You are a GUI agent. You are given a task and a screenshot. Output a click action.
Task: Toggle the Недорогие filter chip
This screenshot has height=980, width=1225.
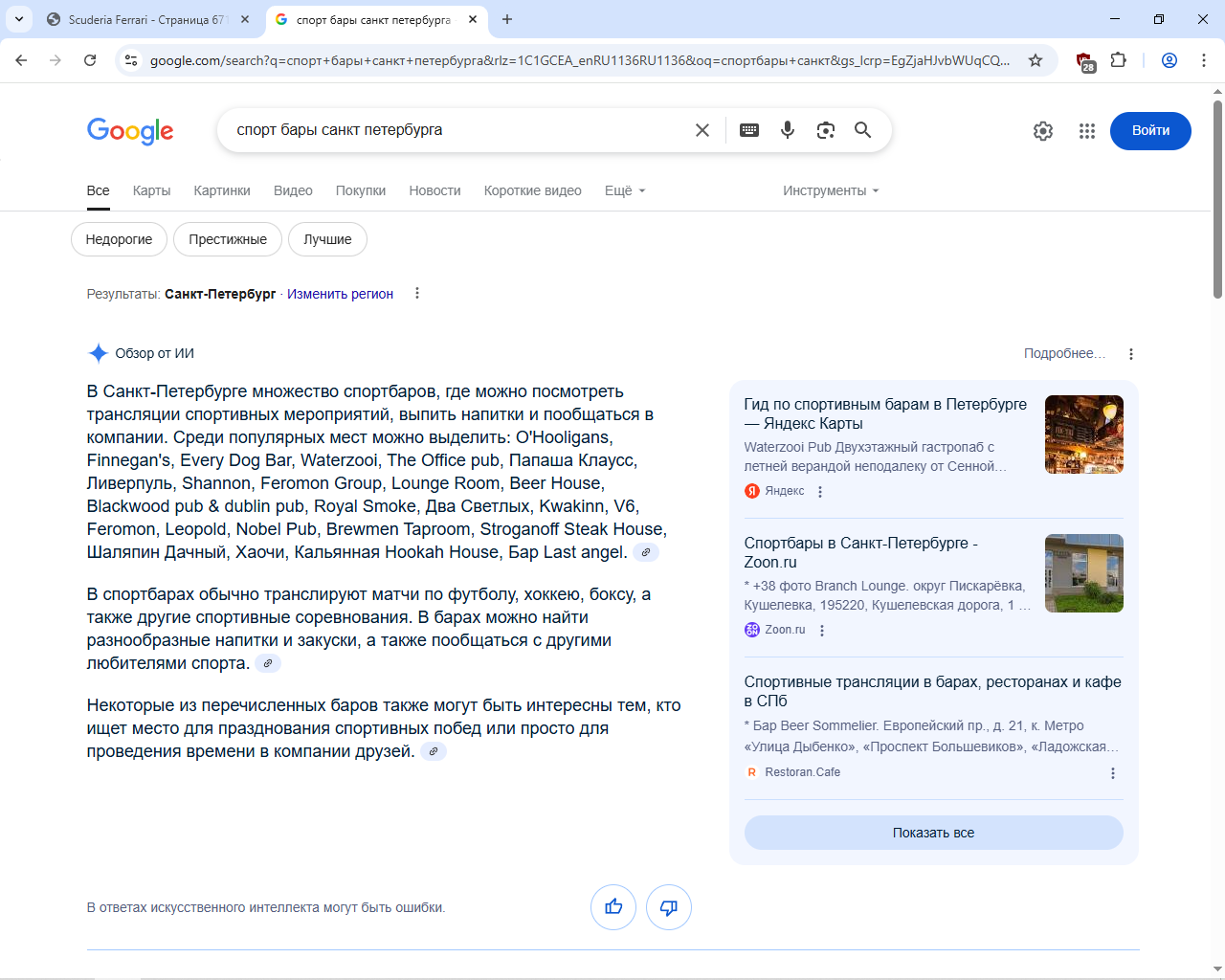click(x=119, y=239)
